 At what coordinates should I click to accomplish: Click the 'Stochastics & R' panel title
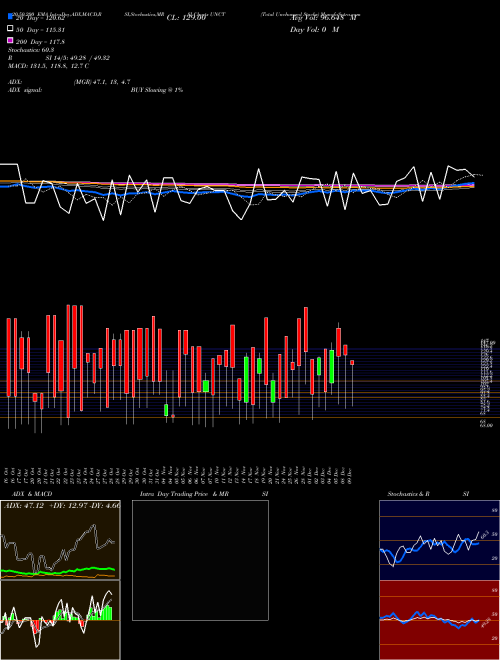(408, 494)
